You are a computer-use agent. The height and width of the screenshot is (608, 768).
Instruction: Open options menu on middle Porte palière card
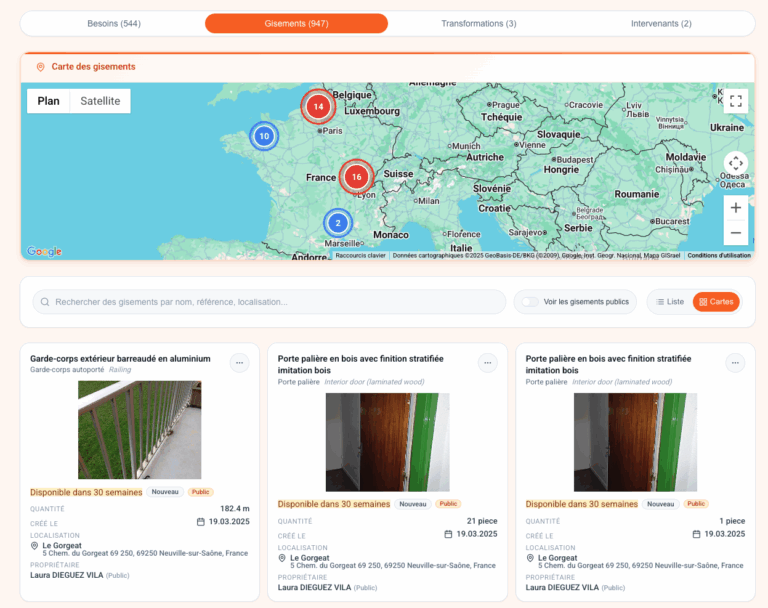[487, 363]
